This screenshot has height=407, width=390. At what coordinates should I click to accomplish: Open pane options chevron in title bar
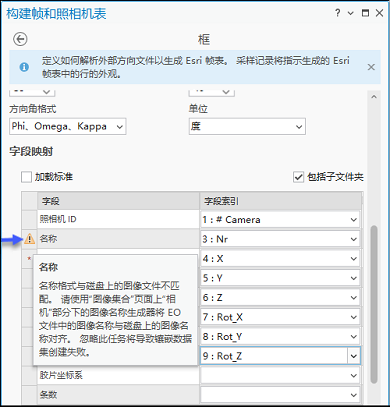point(351,13)
